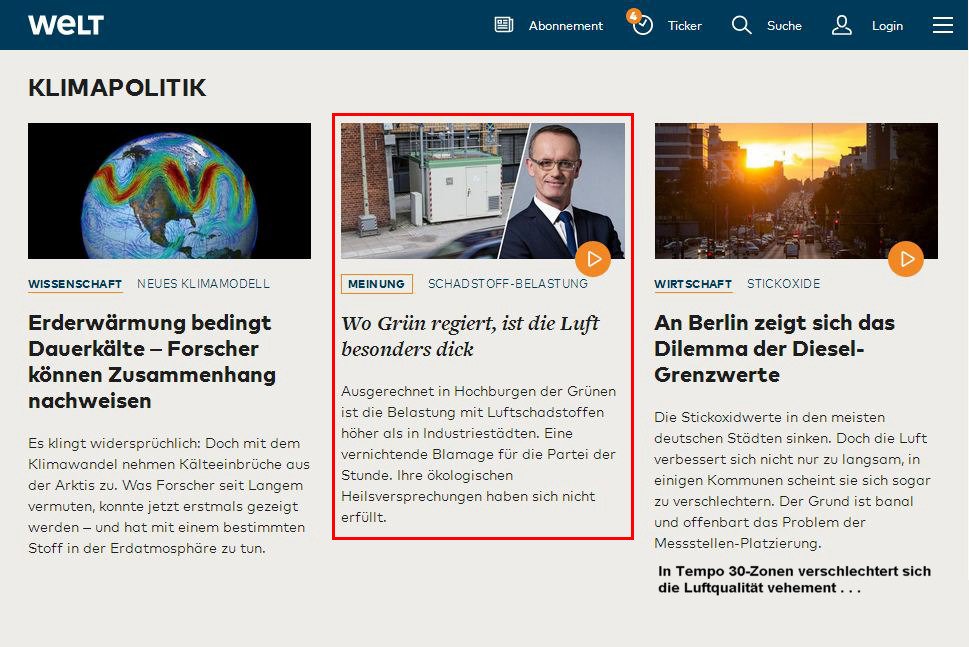Click the Ticker clock icon
The image size is (969, 647).
point(643,25)
